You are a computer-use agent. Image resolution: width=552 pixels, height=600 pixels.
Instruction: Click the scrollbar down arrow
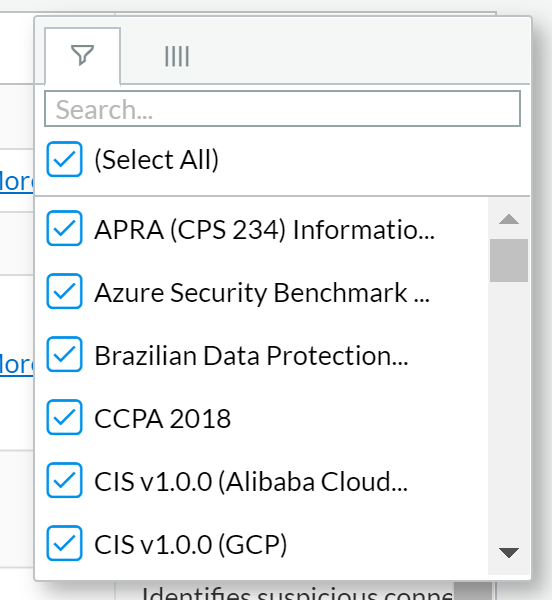click(x=509, y=553)
